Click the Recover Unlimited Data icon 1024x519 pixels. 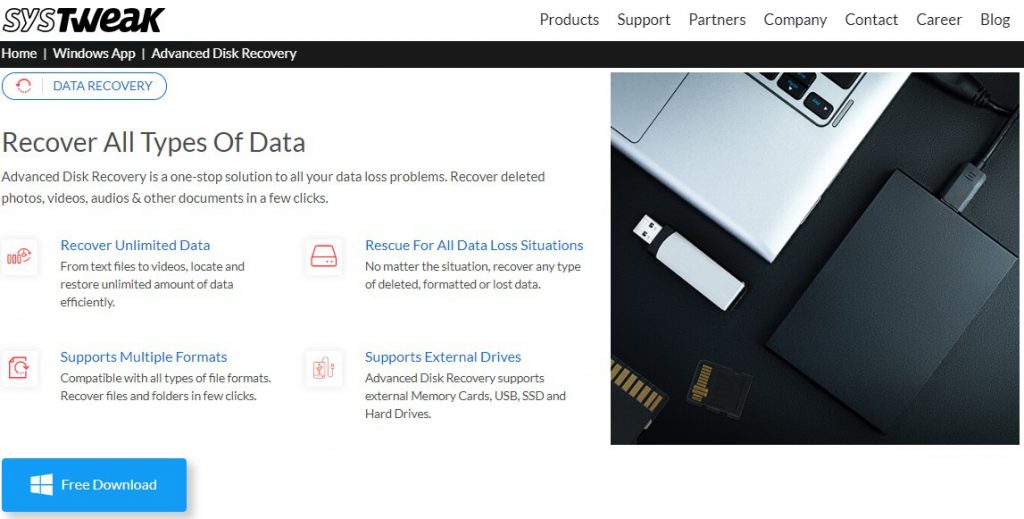pyautogui.click(x=19, y=257)
